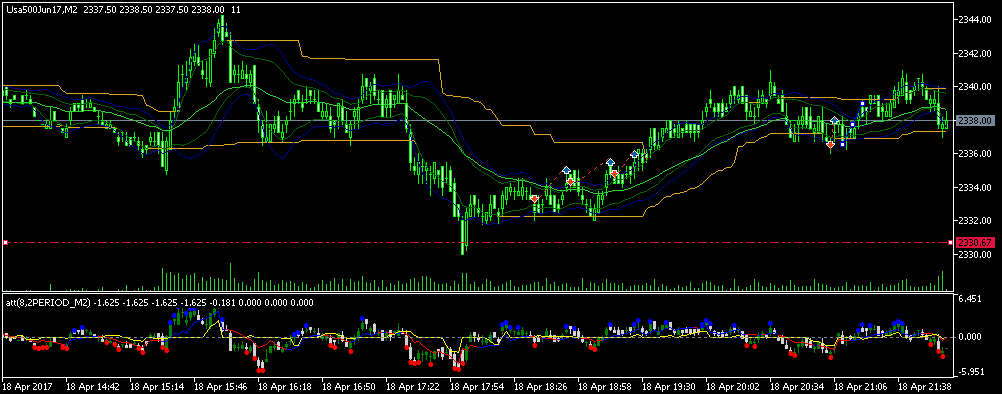Select the red 2330.67 price level tag
This screenshot has height=394, width=1002.
click(x=975, y=243)
